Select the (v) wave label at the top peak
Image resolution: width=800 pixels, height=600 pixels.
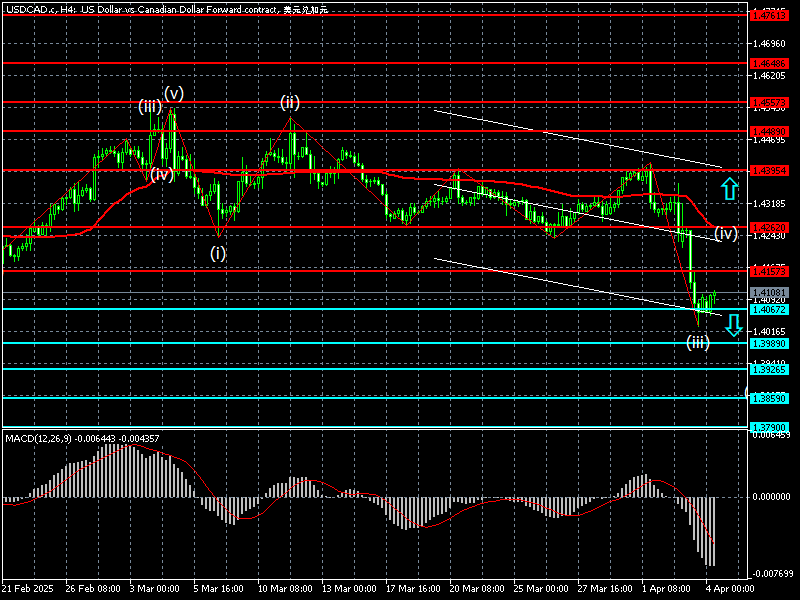tap(174, 93)
